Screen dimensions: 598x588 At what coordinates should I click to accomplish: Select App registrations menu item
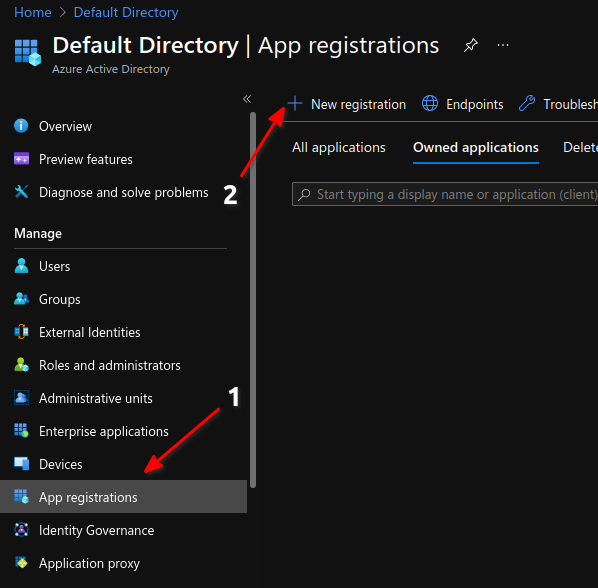124,496
